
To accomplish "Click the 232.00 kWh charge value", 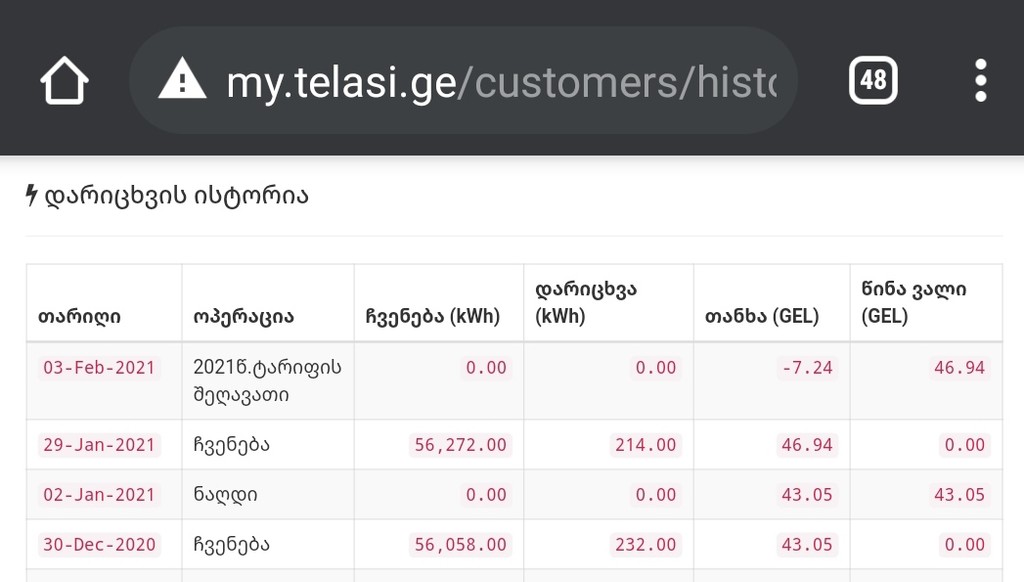I will point(646,545).
